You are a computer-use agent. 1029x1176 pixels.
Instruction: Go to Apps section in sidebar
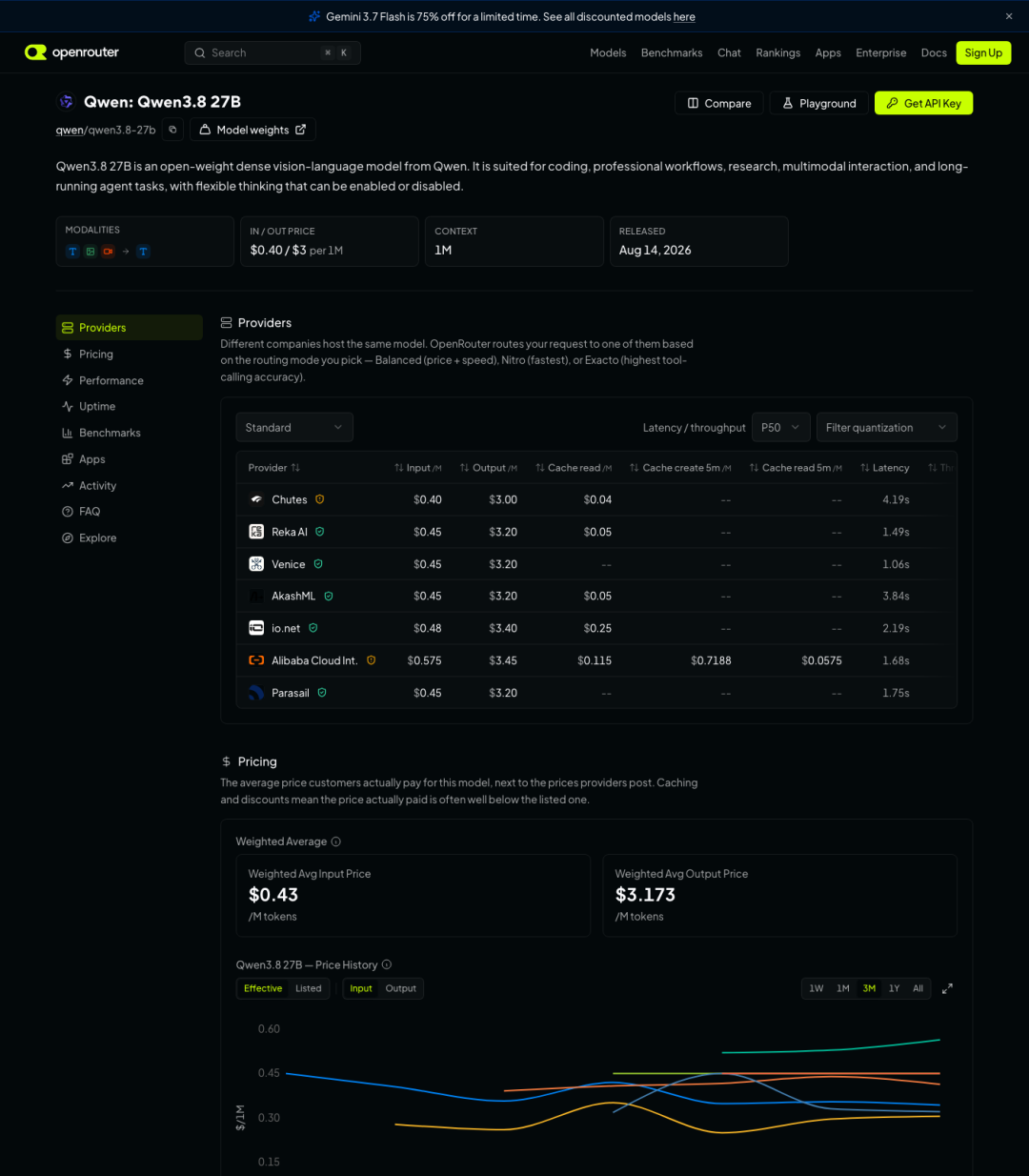pyautogui.click(x=129, y=459)
